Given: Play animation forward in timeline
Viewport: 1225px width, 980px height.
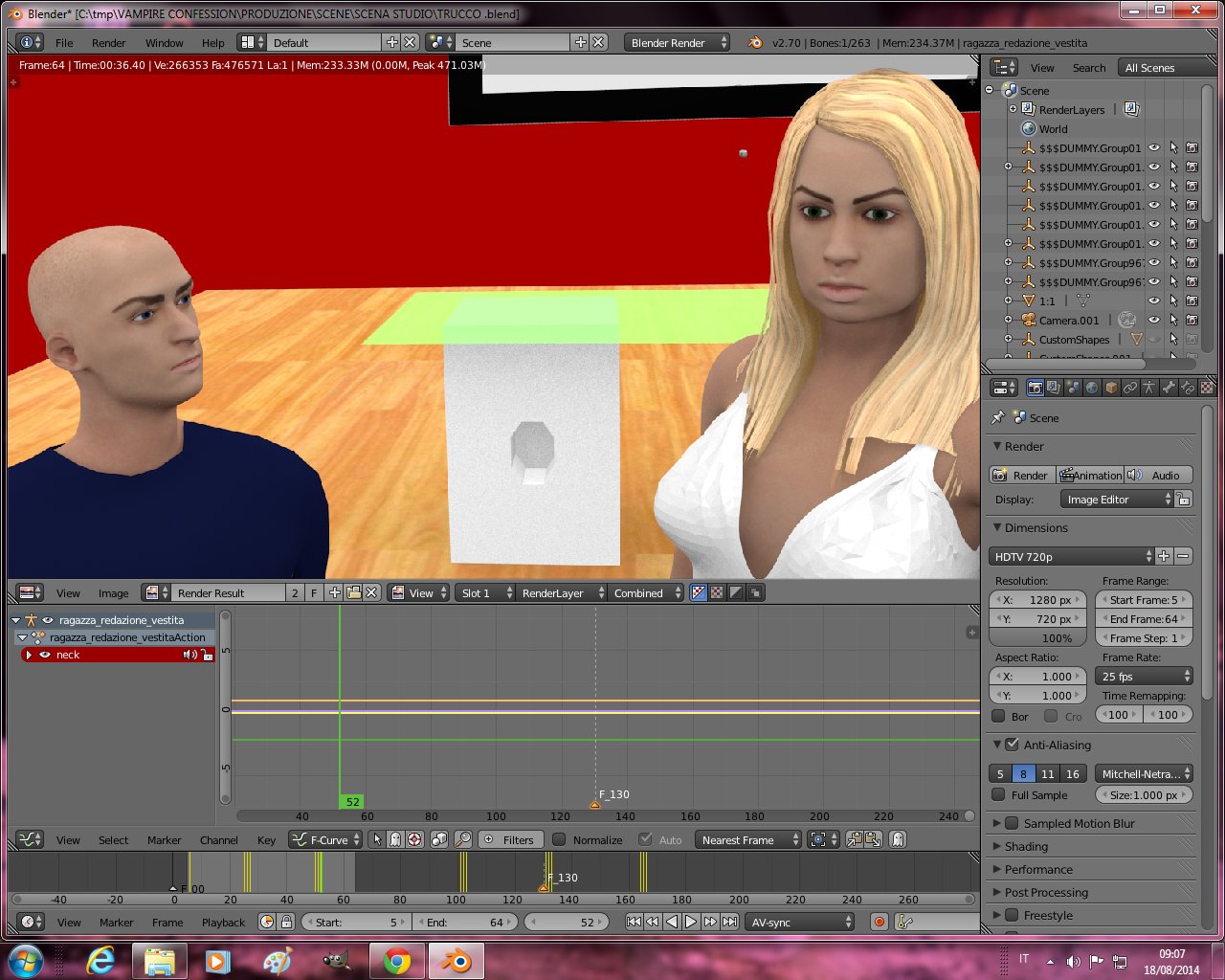Looking at the screenshot, I should 691,922.
